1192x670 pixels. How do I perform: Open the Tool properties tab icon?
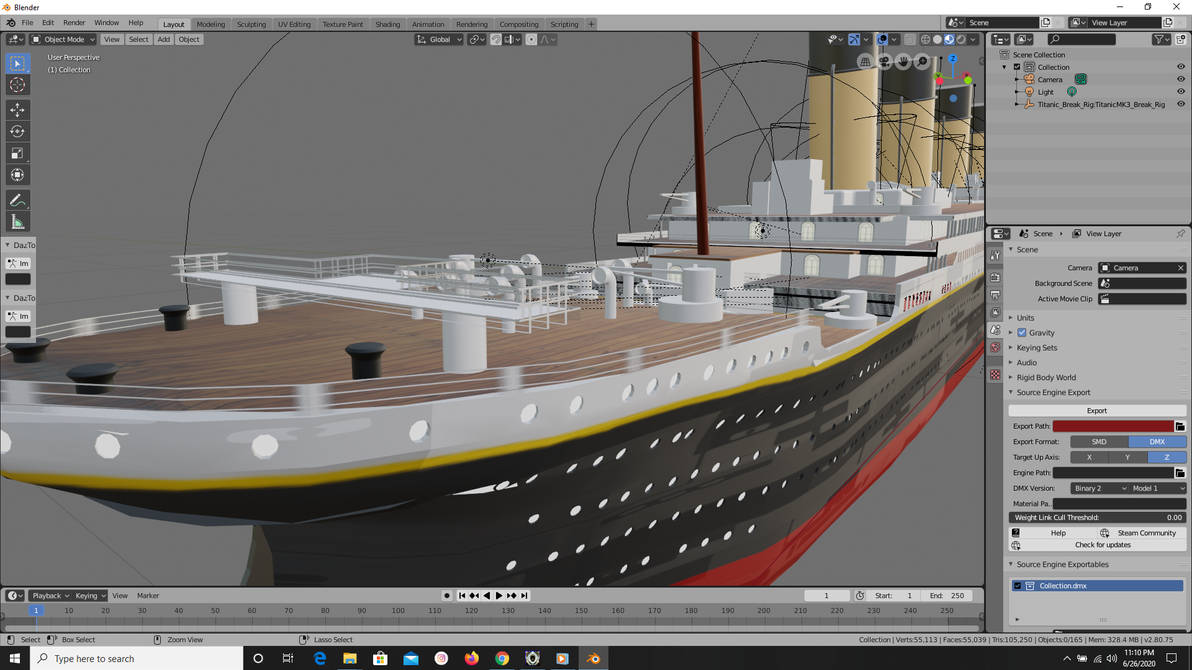(995, 256)
